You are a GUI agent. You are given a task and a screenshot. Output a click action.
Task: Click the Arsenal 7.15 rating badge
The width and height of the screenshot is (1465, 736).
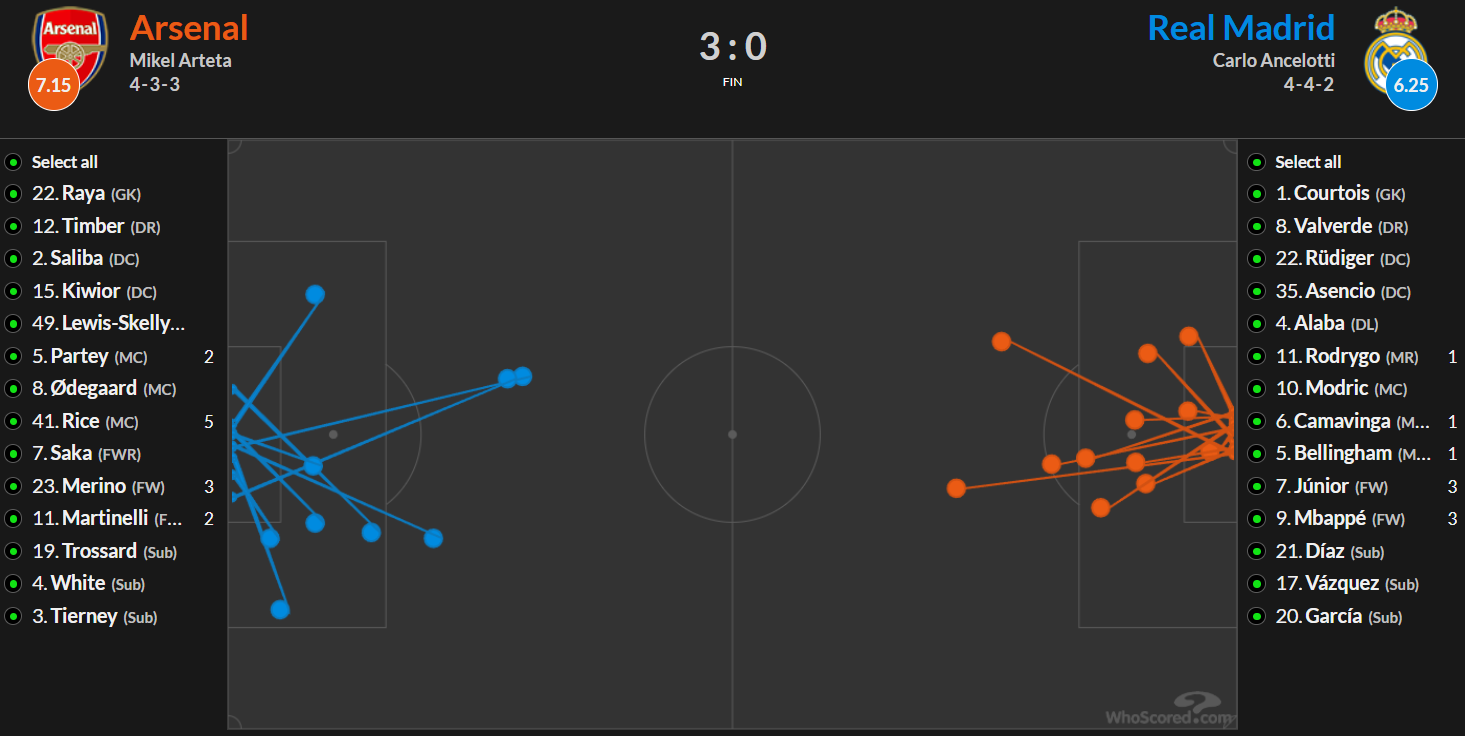tap(53, 85)
